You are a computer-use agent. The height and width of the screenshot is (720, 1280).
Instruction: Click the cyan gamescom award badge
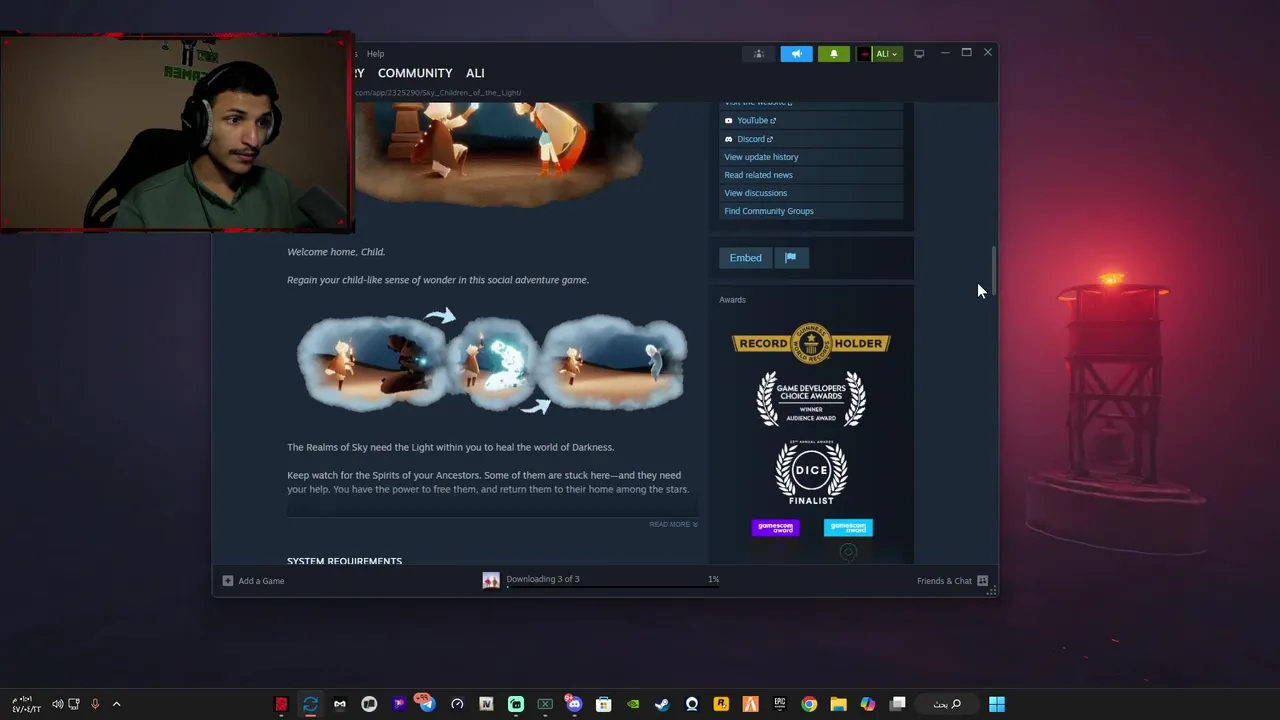pyautogui.click(x=848, y=528)
